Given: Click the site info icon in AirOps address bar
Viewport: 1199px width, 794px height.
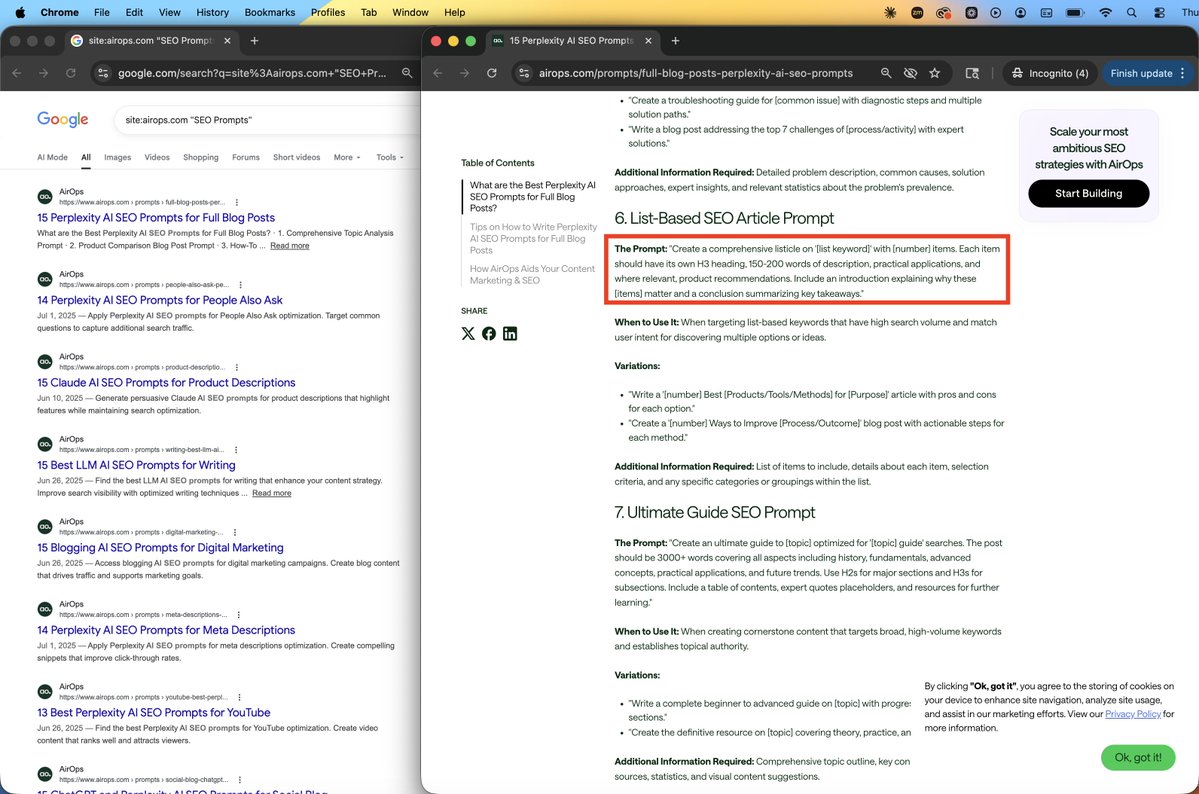Looking at the screenshot, I should click(524, 73).
